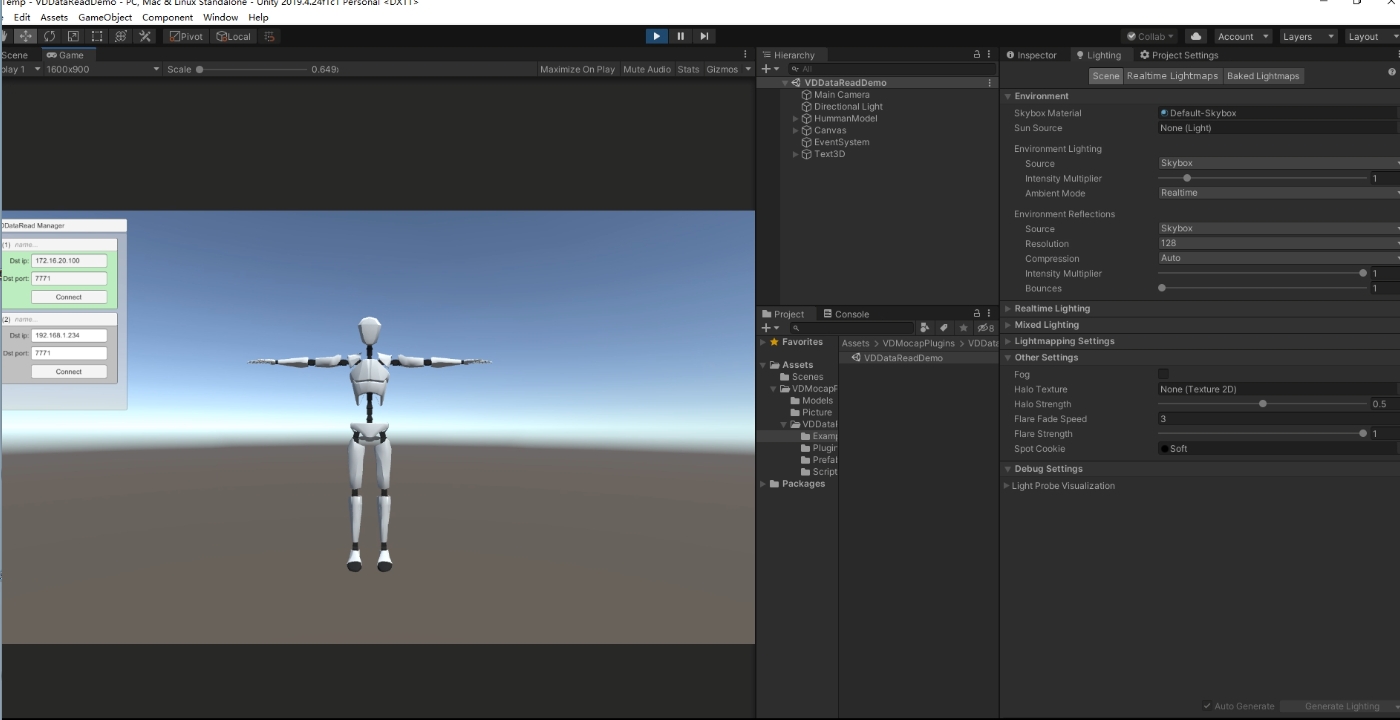Image resolution: width=1400 pixels, height=720 pixels.
Task: Open the Layout dropdown
Action: (x=1370, y=36)
